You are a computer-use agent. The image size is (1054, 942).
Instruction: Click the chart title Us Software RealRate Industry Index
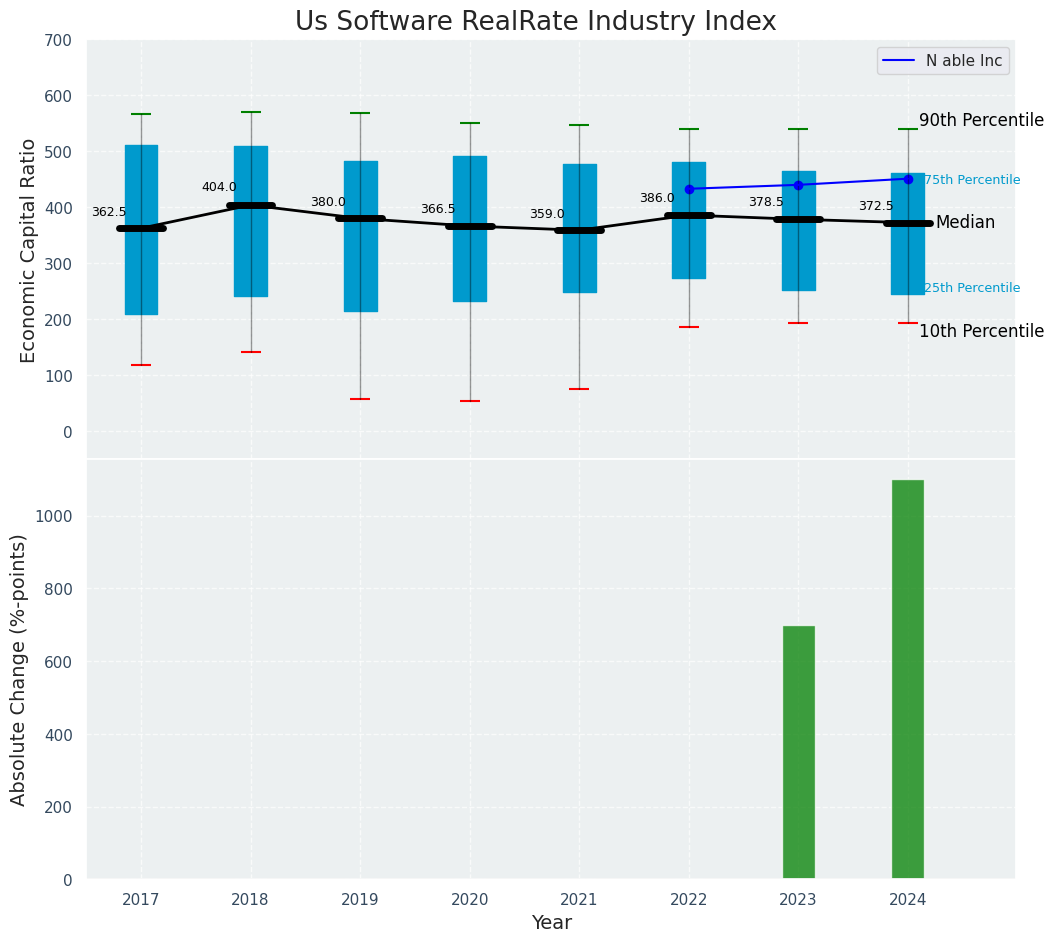pos(536,22)
